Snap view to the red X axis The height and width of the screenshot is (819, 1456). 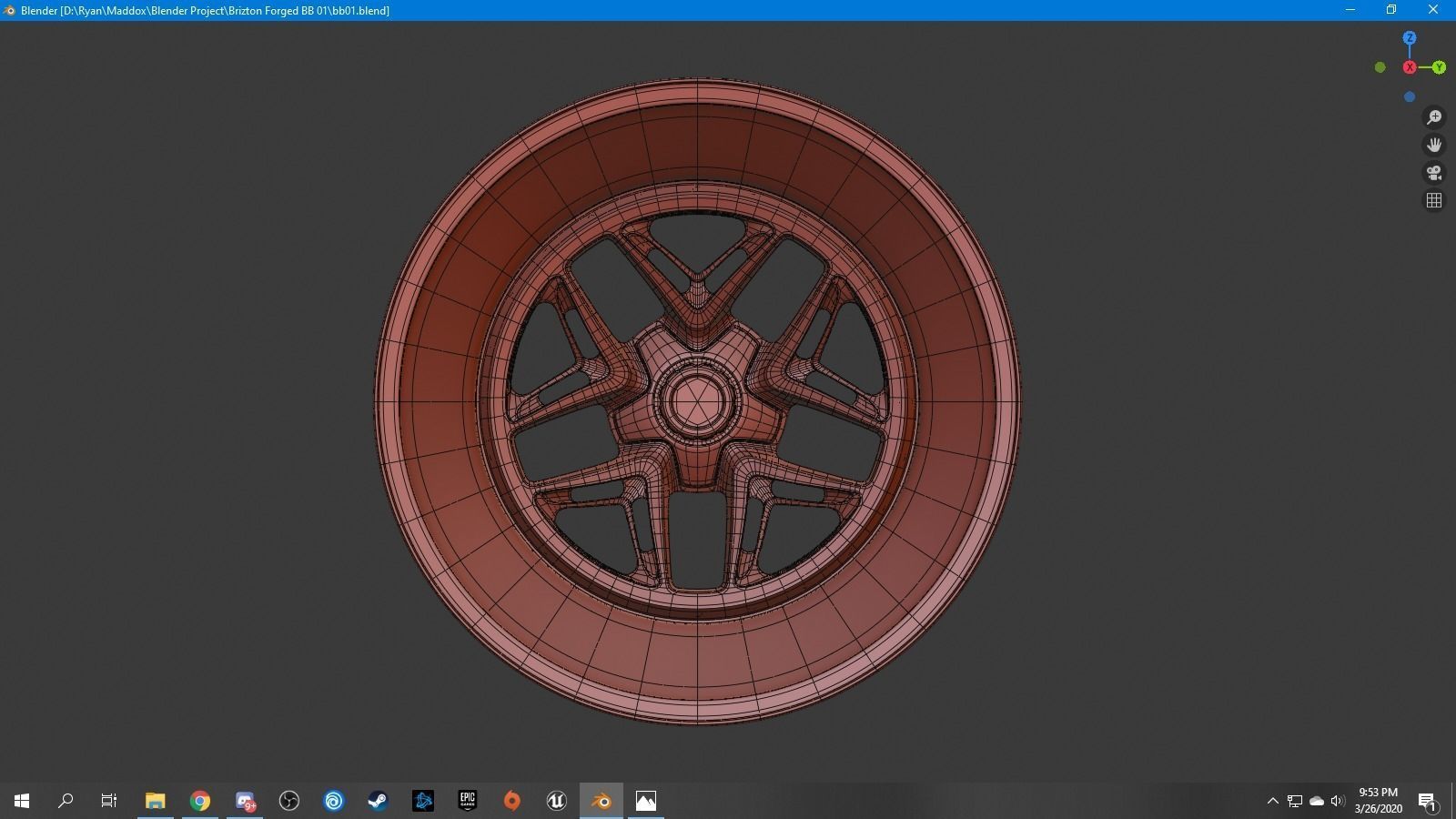1410,67
